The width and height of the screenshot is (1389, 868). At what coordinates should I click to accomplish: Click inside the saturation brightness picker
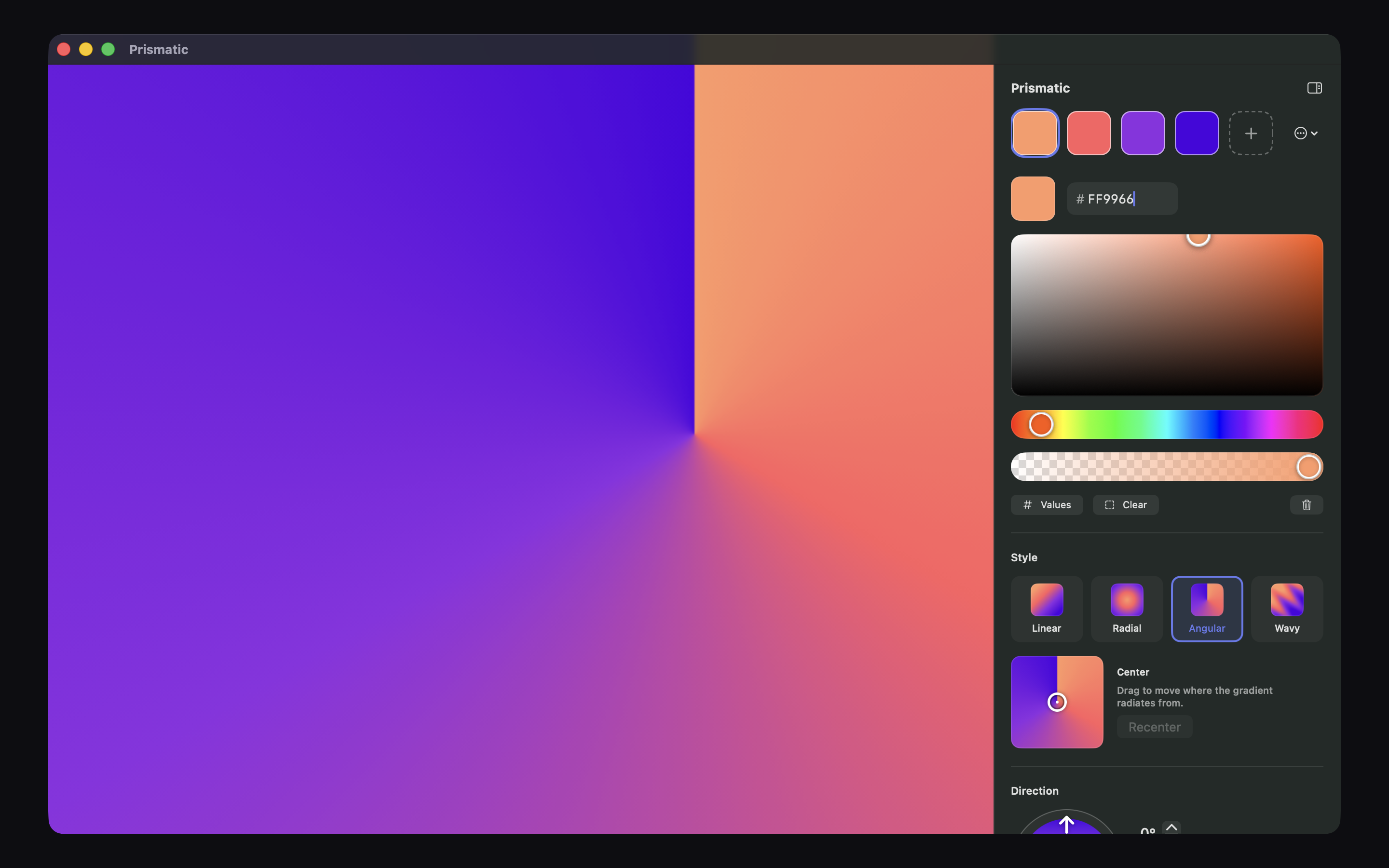1167,314
